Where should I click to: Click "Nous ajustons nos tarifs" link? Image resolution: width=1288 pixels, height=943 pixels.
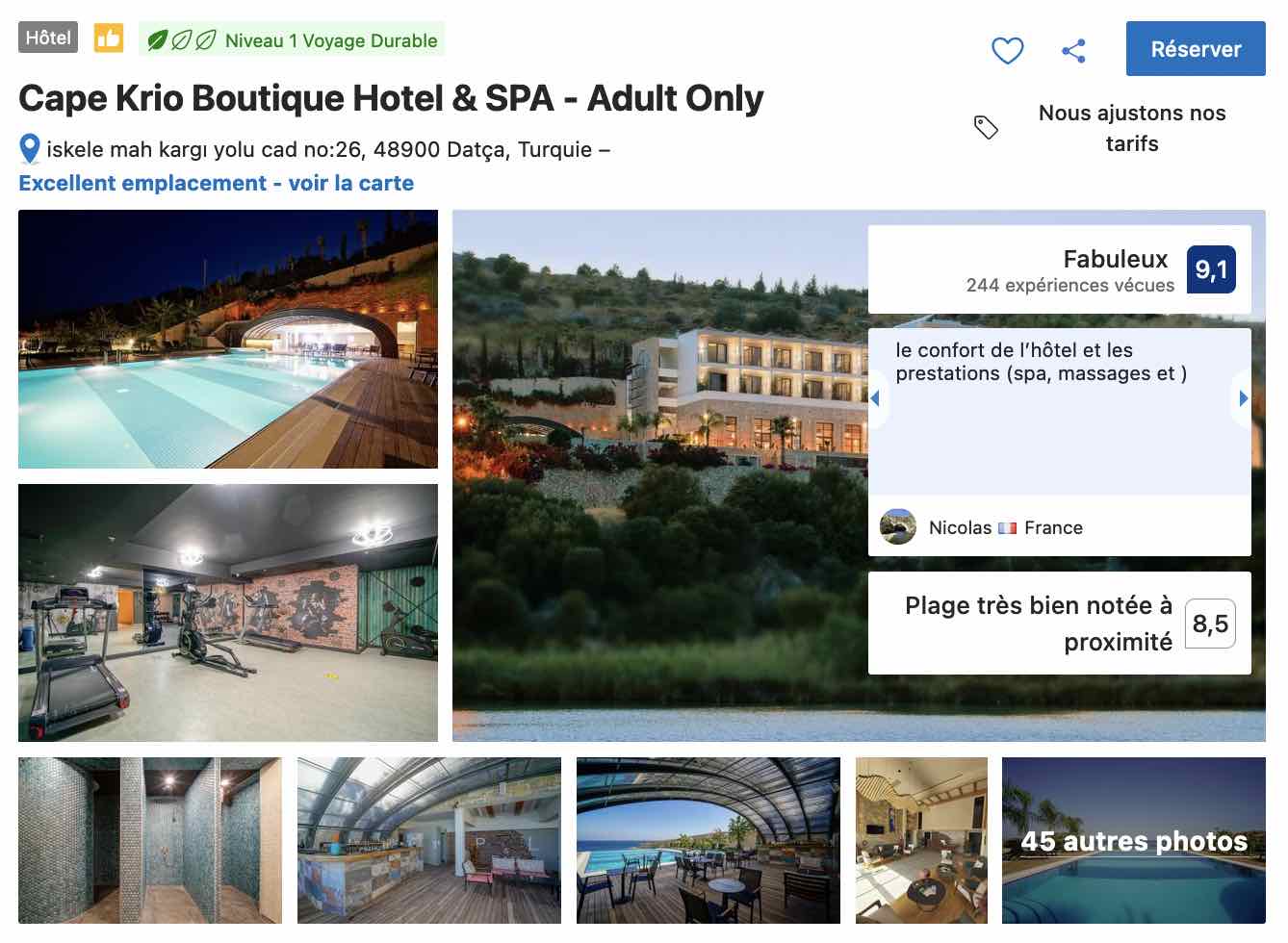tap(1131, 128)
